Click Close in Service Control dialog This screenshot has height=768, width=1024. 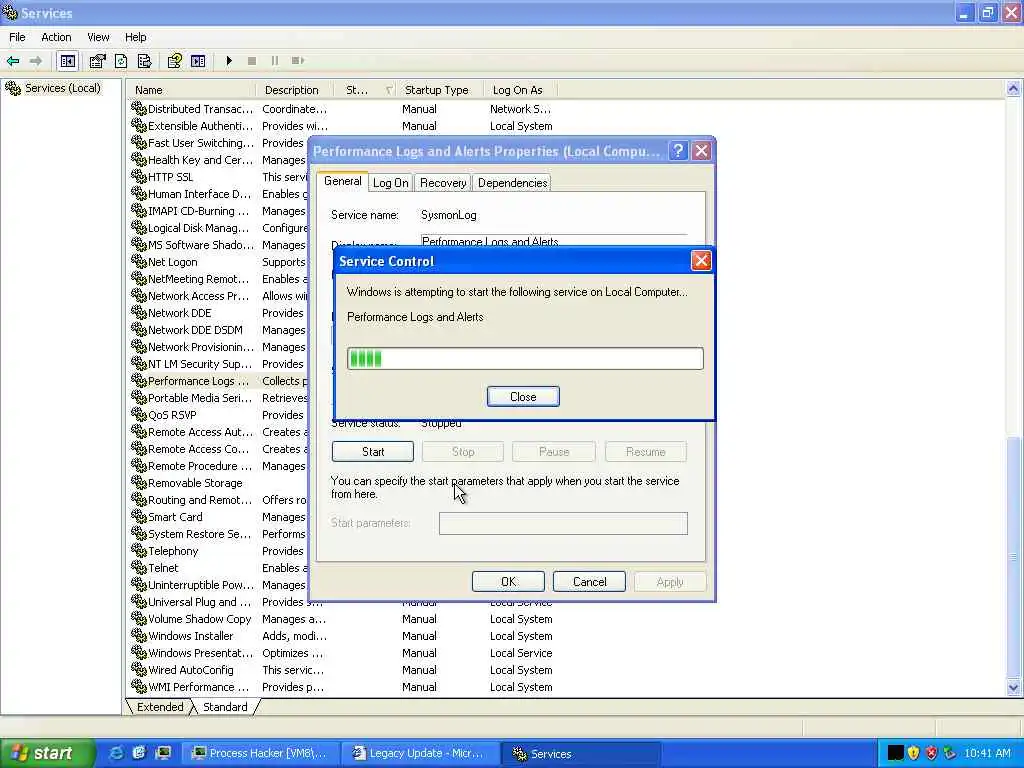pyautogui.click(x=523, y=396)
